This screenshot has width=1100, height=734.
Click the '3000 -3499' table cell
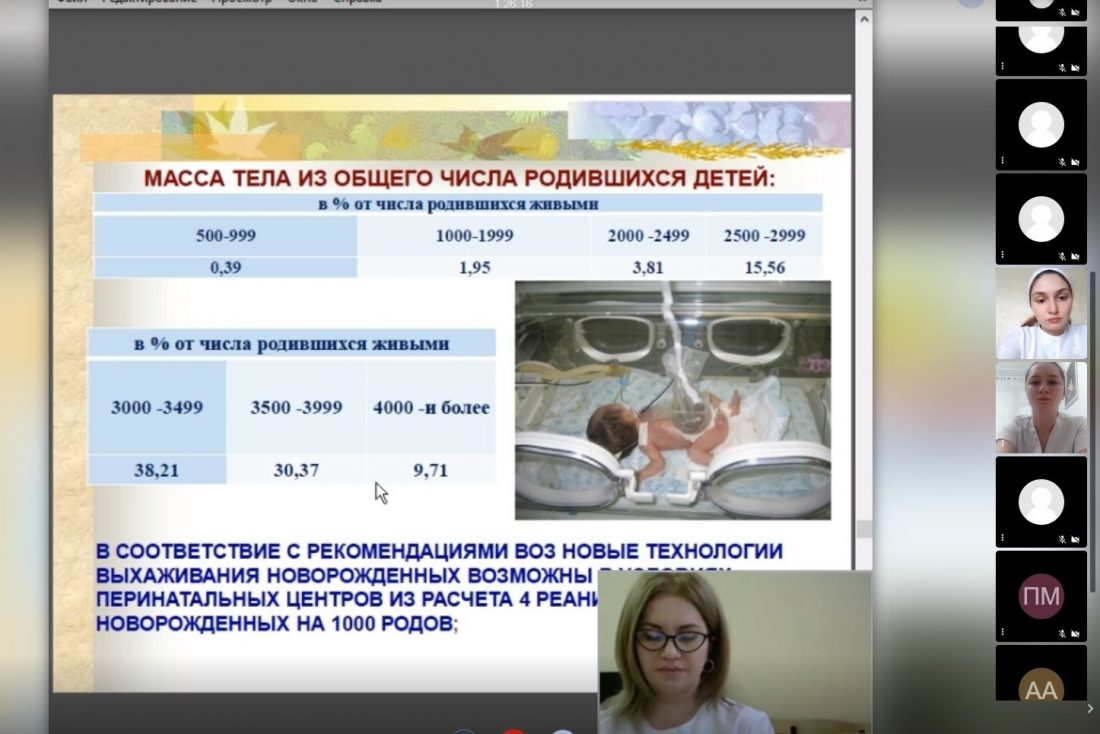click(156, 407)
